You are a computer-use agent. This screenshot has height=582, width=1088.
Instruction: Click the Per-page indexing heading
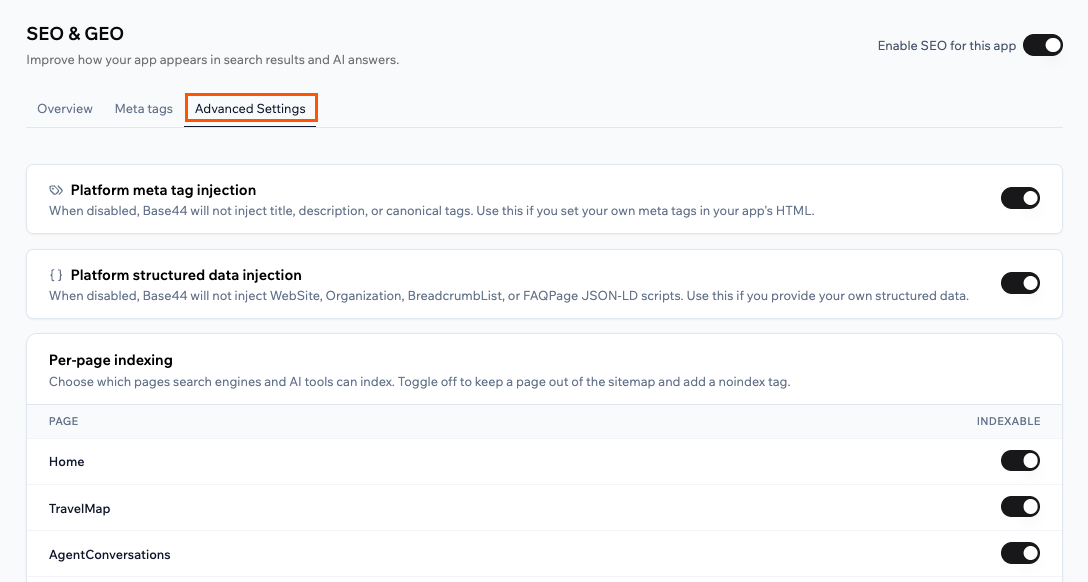pyautogui.click(x=110, y=360)
